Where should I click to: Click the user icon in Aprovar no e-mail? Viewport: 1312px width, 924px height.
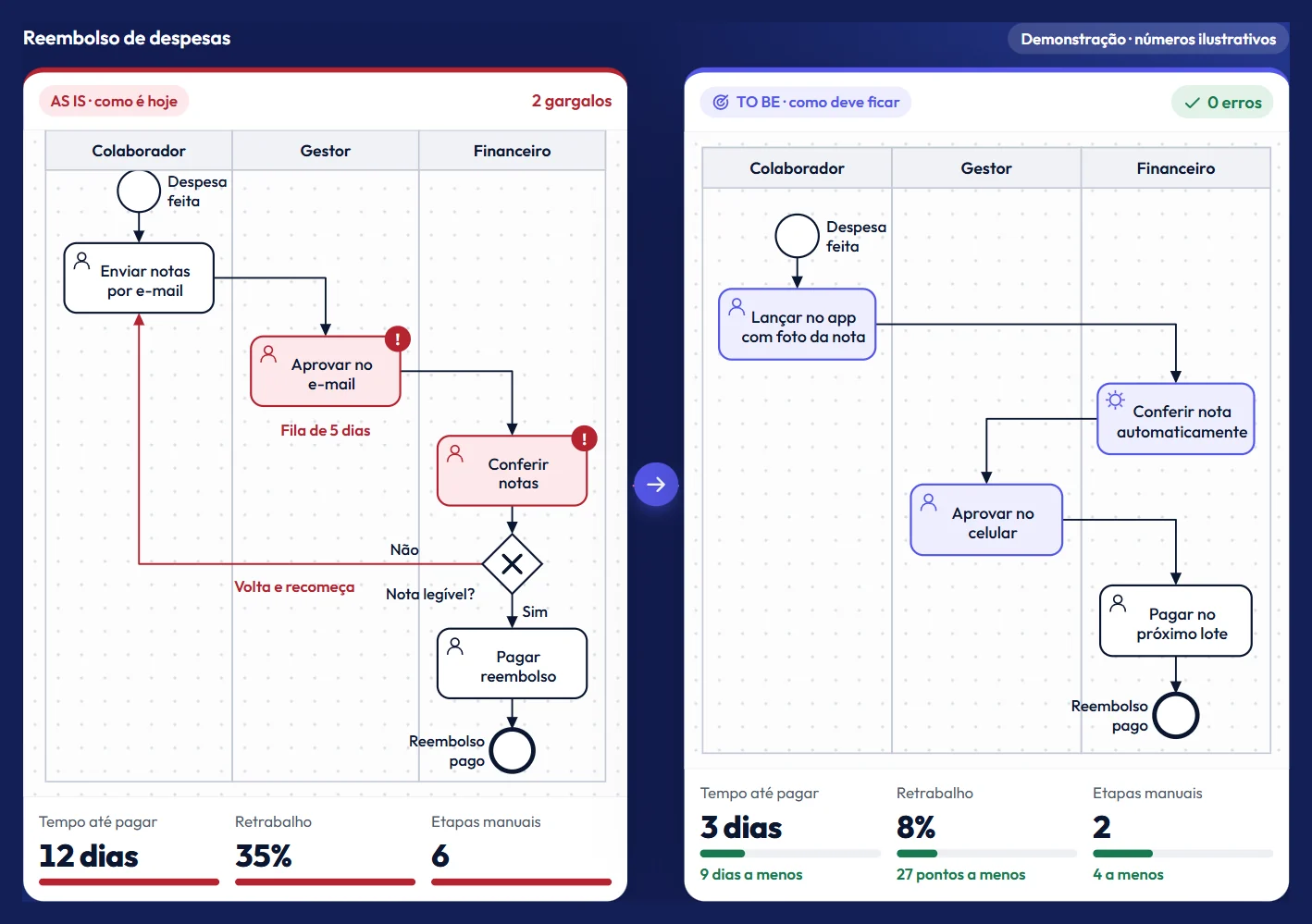[x=268, y=353]
